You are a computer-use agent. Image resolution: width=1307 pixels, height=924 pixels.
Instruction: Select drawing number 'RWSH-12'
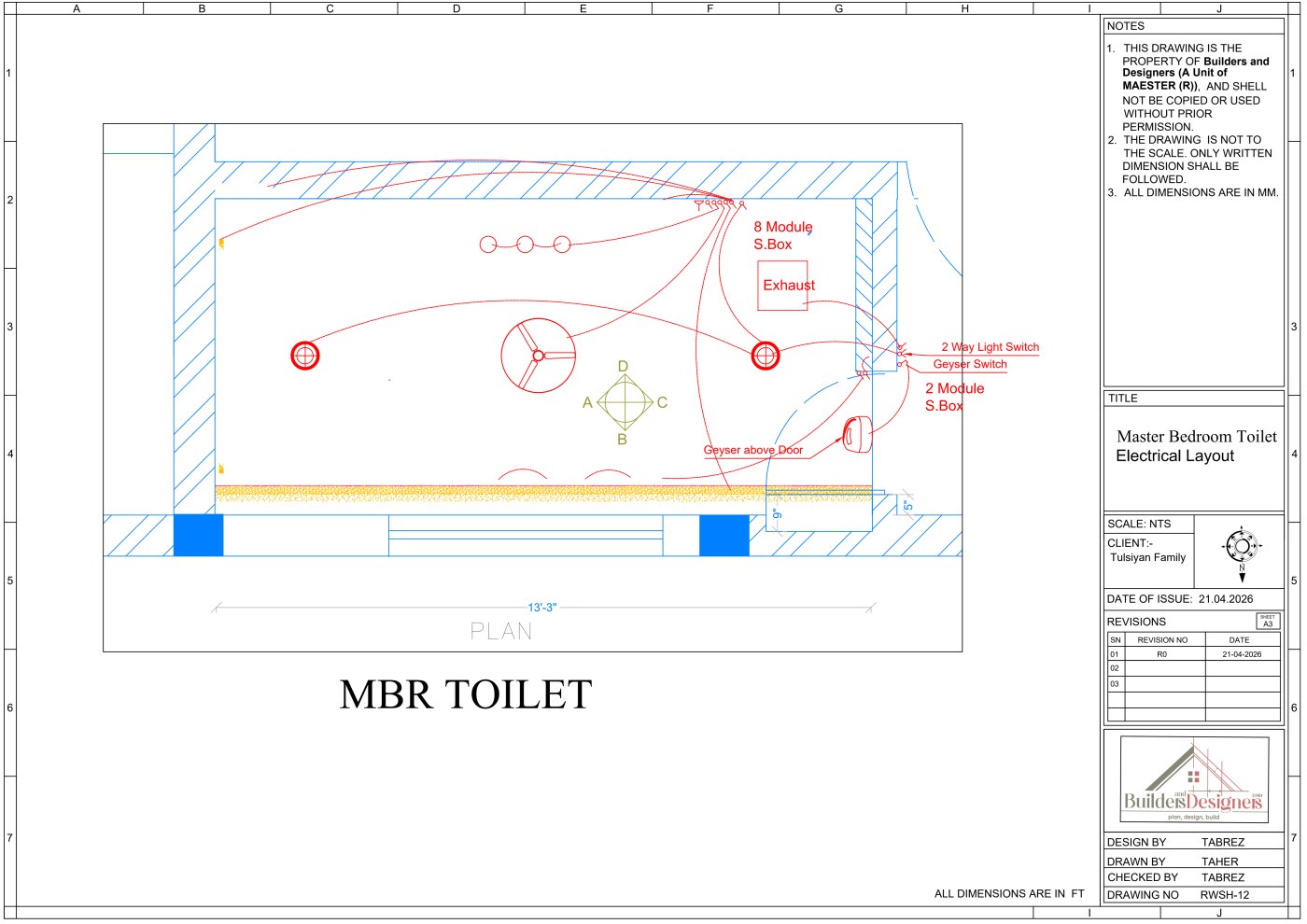[x=1225, y=895]
